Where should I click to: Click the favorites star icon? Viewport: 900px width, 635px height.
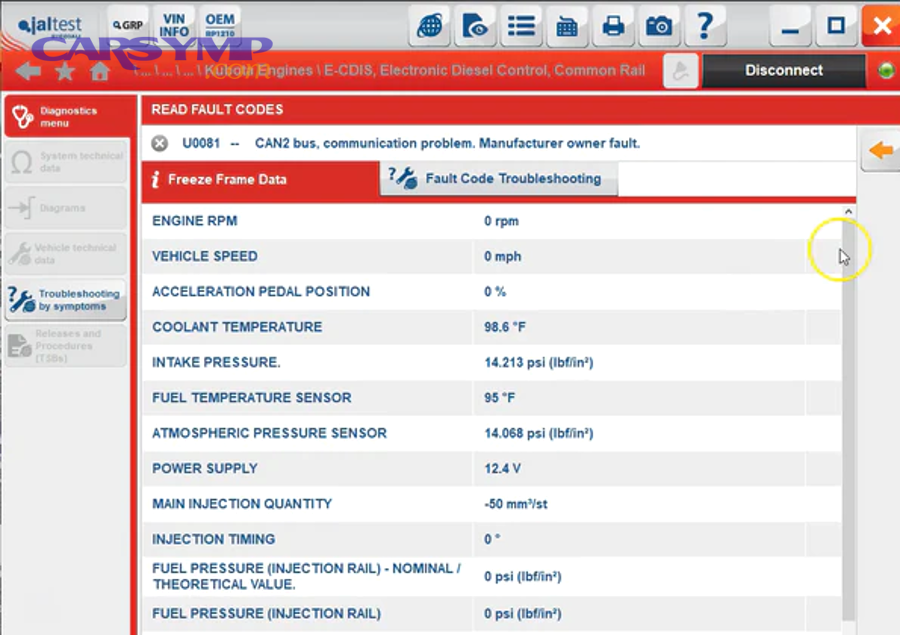pyautogui.click(x=65, y=71)
